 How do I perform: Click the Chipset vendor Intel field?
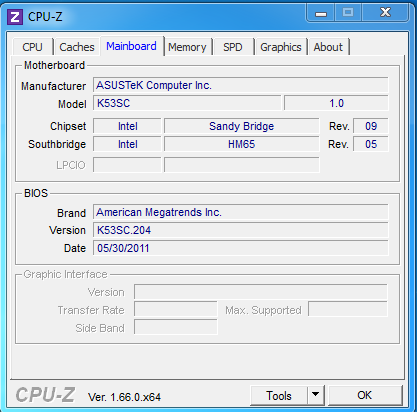click(x=127, y=126)
